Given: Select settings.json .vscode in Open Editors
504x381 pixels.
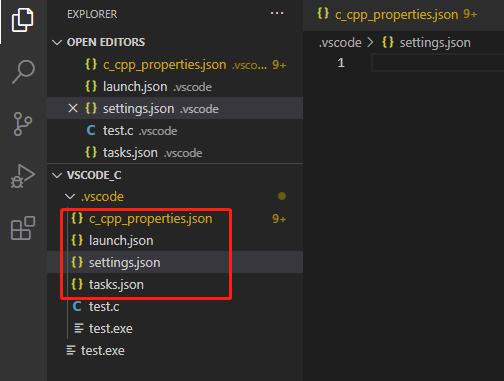Looking at the screenshot, I should pos(175,108).
